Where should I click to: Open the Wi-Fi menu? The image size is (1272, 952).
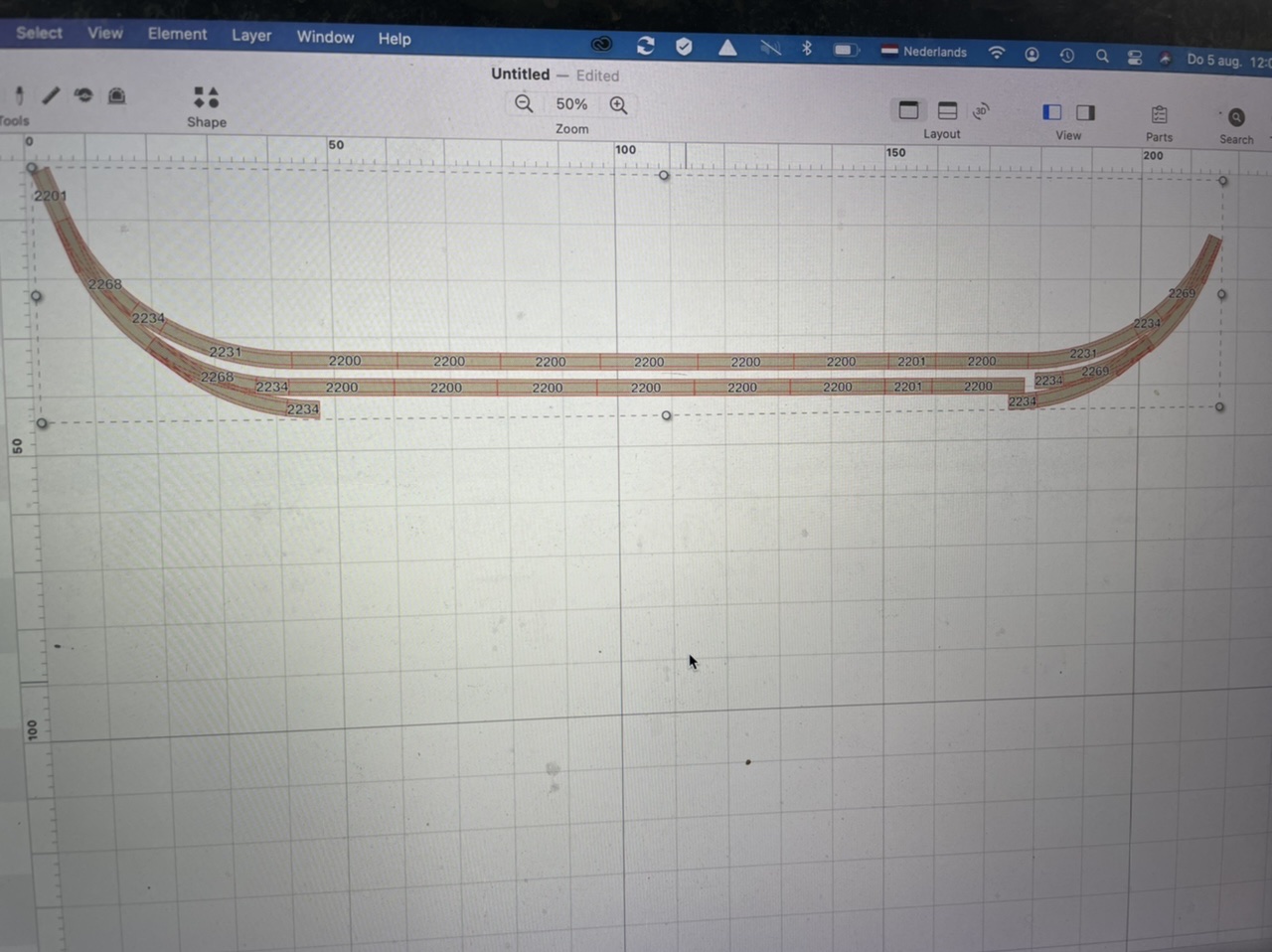click(997, 53)
